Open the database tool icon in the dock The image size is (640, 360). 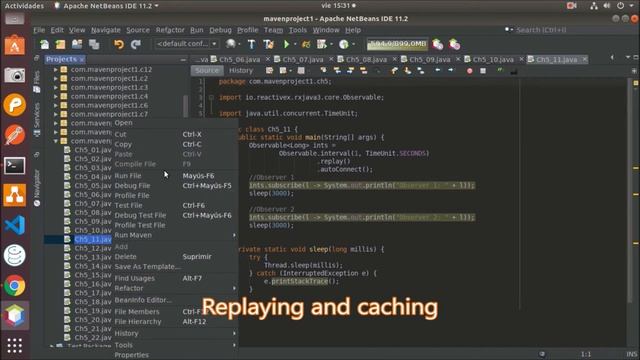click(x=14, y=256)
